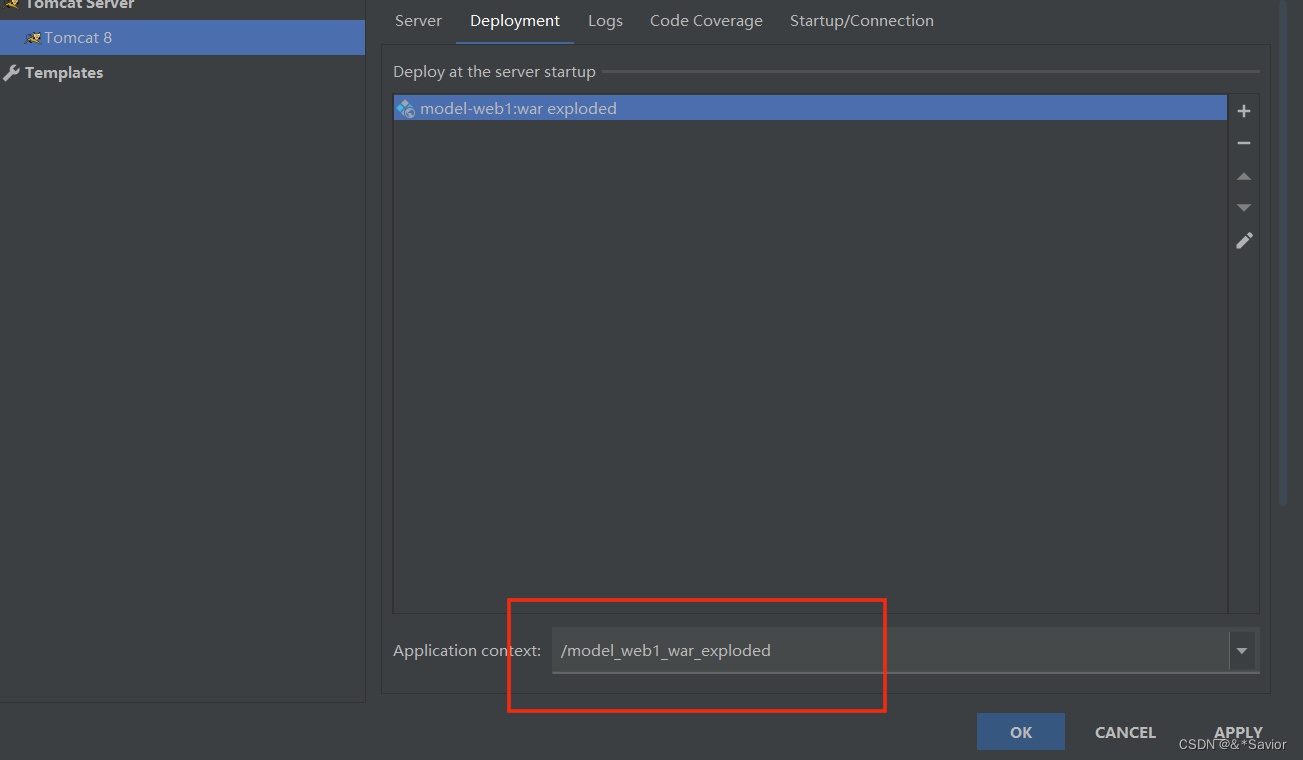Edit artifact with the pencil icon
Viewport: 1303px width, 760px height.
pos(1244,240)
